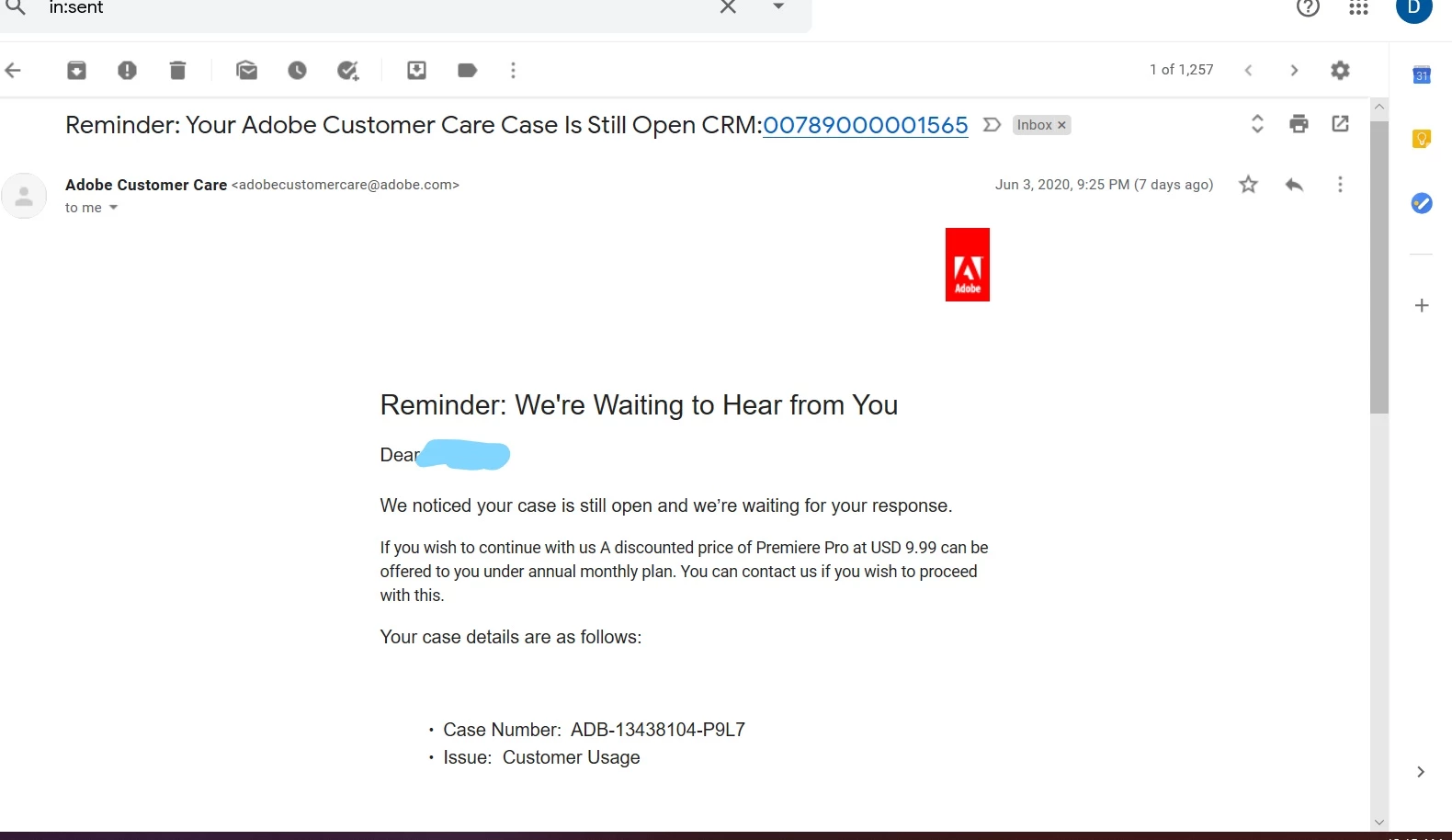Open the Google apps grid
Viewport: 1452px width, 840px height.
(x=1358, y=8)
